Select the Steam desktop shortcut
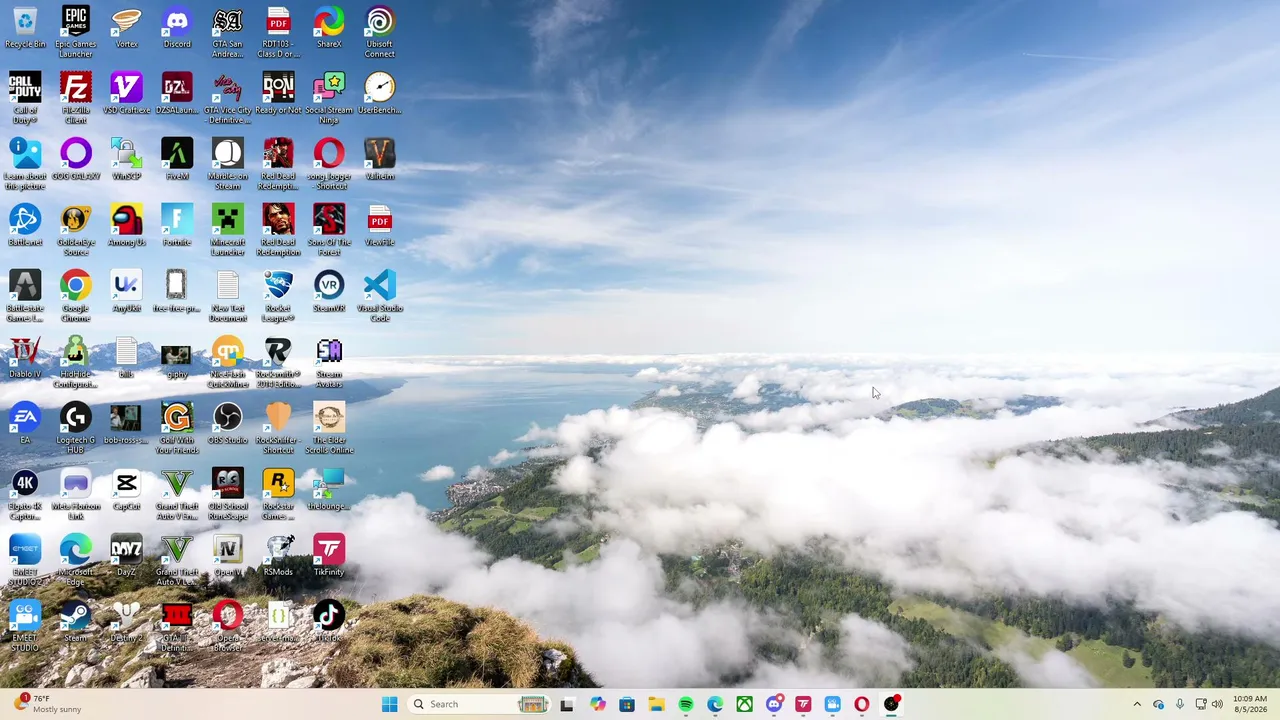Screen dimensions: 1280x720 tap(76, 622)
